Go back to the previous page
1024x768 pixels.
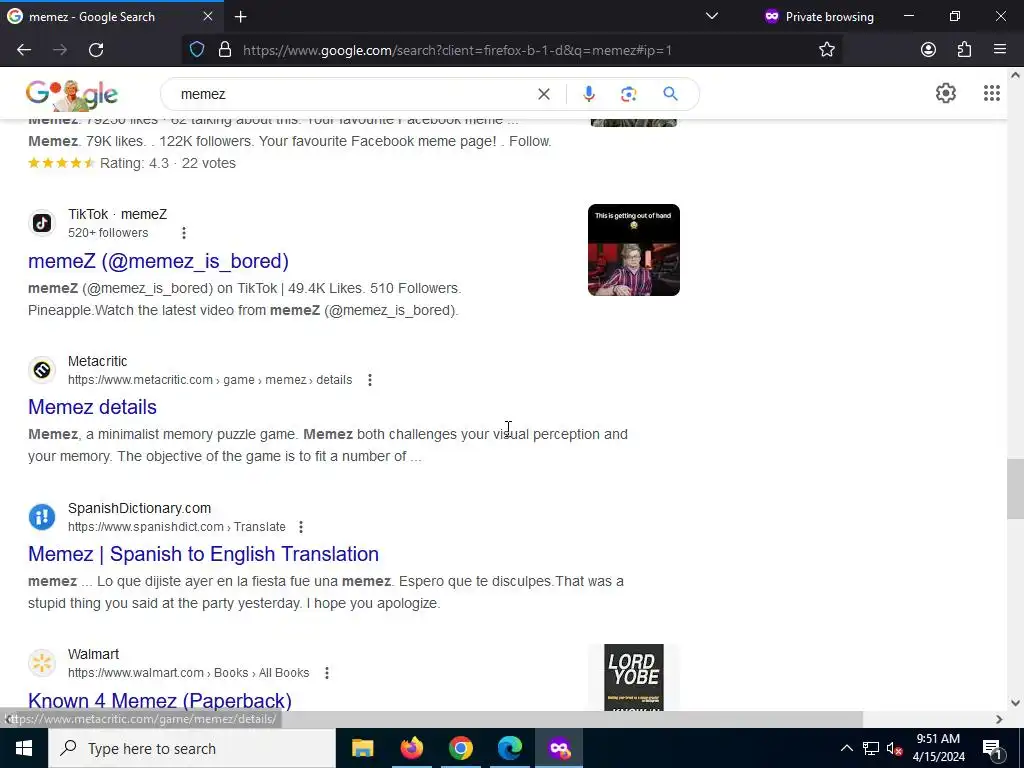tap(24, 50)
